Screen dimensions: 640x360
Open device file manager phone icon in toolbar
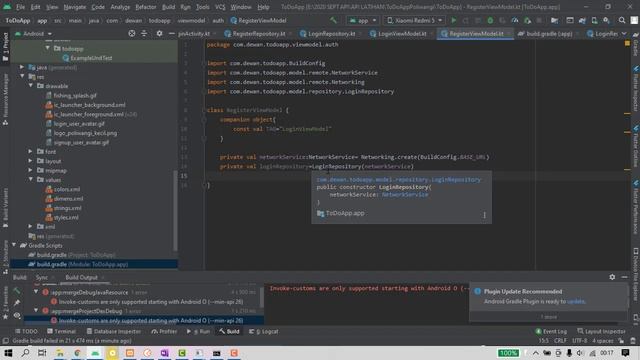click(x=594, y=20)
